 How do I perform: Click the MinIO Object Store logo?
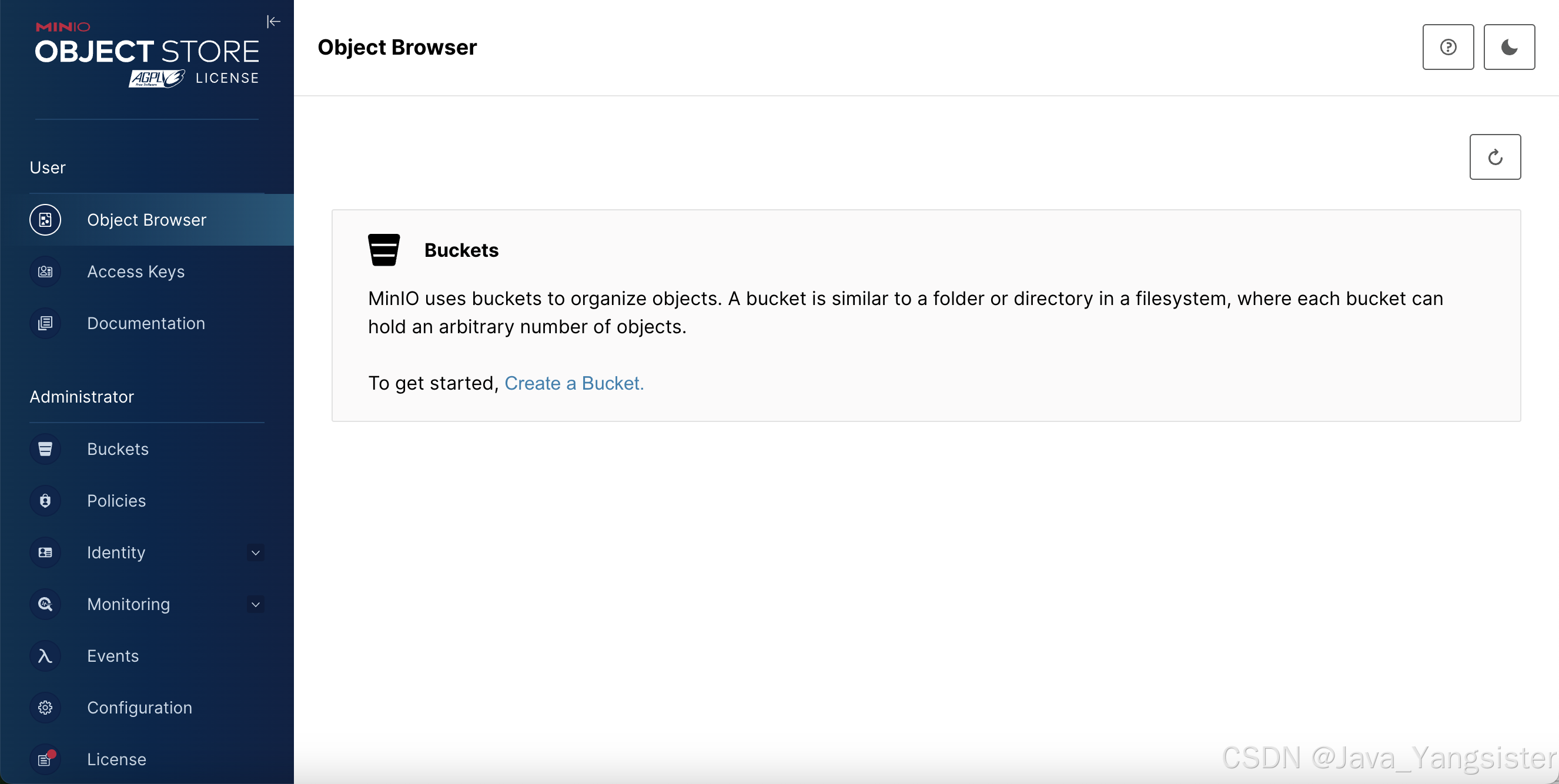point(146,53)
